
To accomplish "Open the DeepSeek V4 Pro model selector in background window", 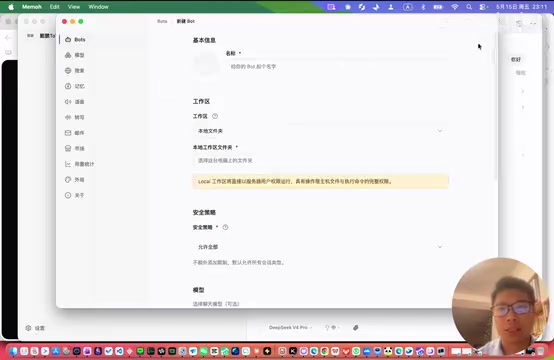I will (290, 327).
